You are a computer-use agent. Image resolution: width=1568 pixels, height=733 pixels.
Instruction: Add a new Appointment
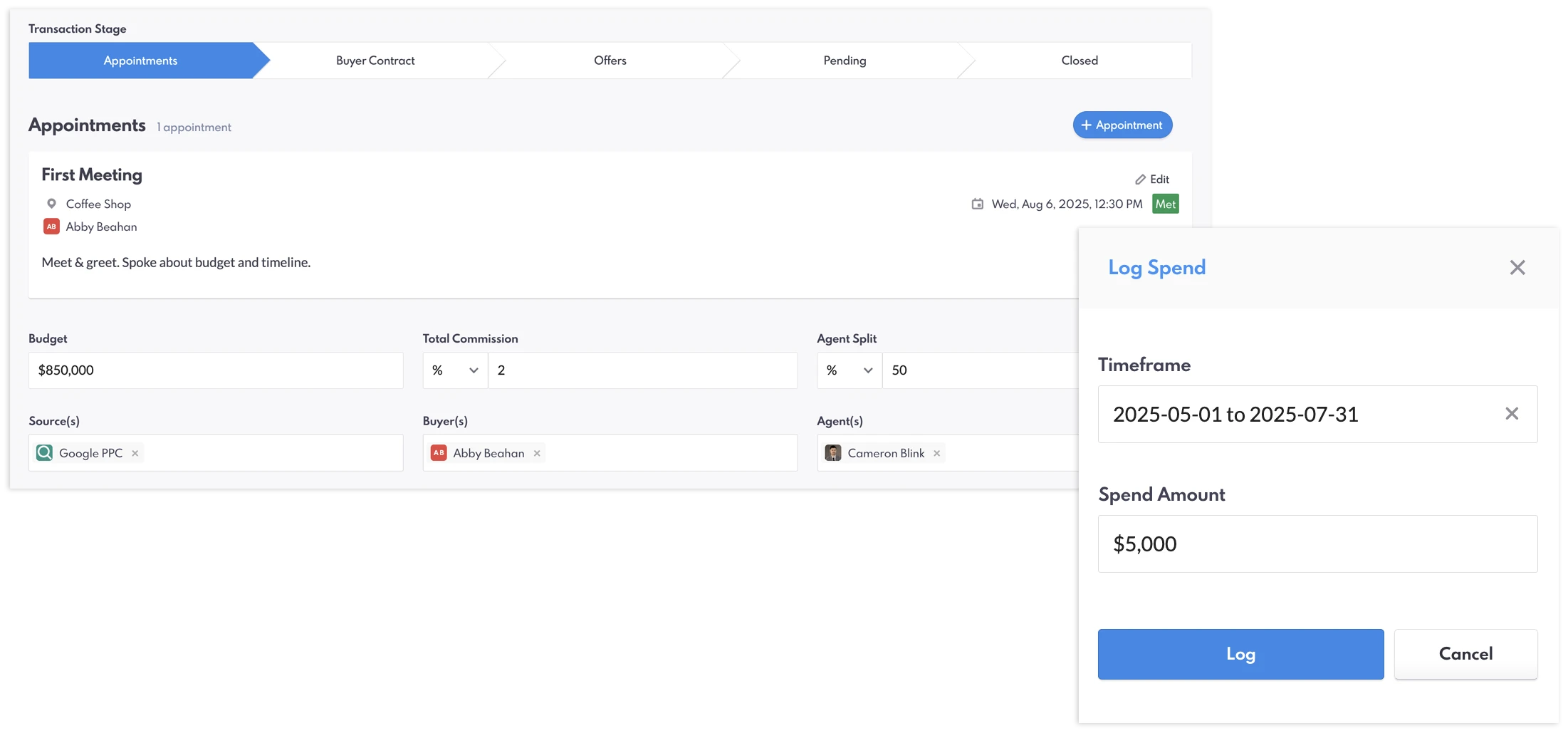(x=1122, y=125)
